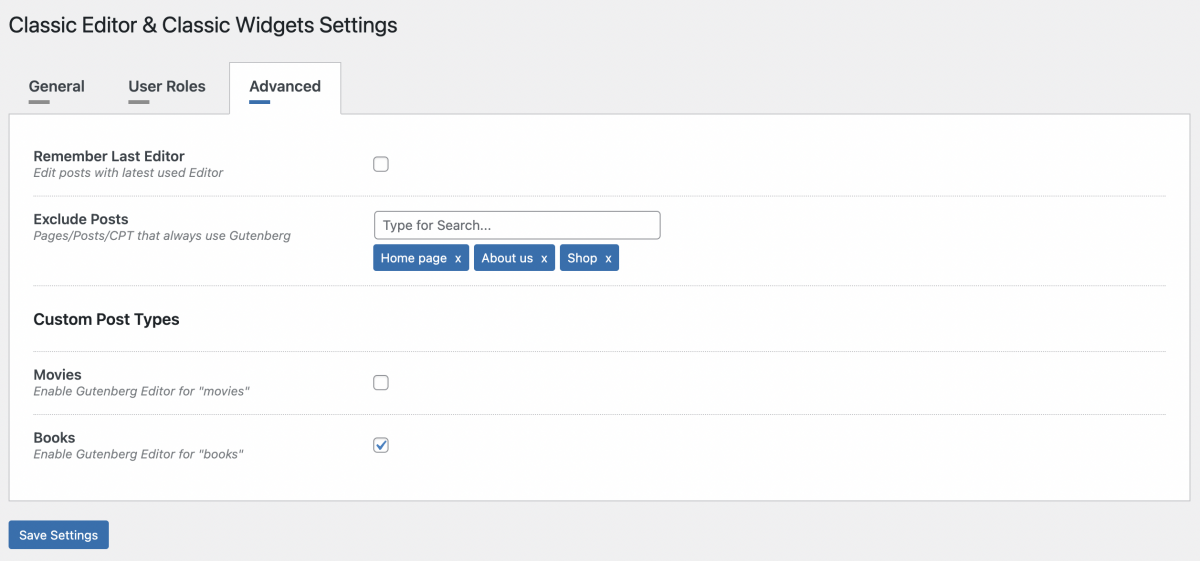Viewport: 1200px width, 561px height.
Task: Click the Exclude Posts label
Action: (81, 219)
